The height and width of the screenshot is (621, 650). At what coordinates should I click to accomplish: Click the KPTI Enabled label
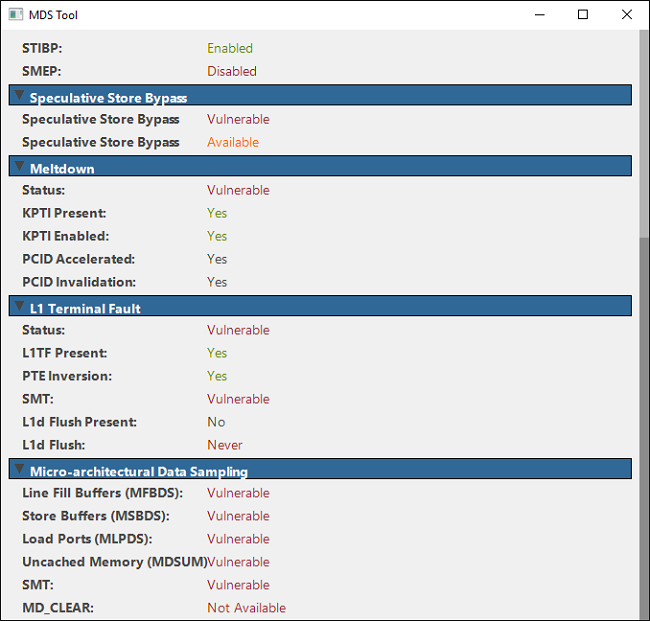point(65,236)
